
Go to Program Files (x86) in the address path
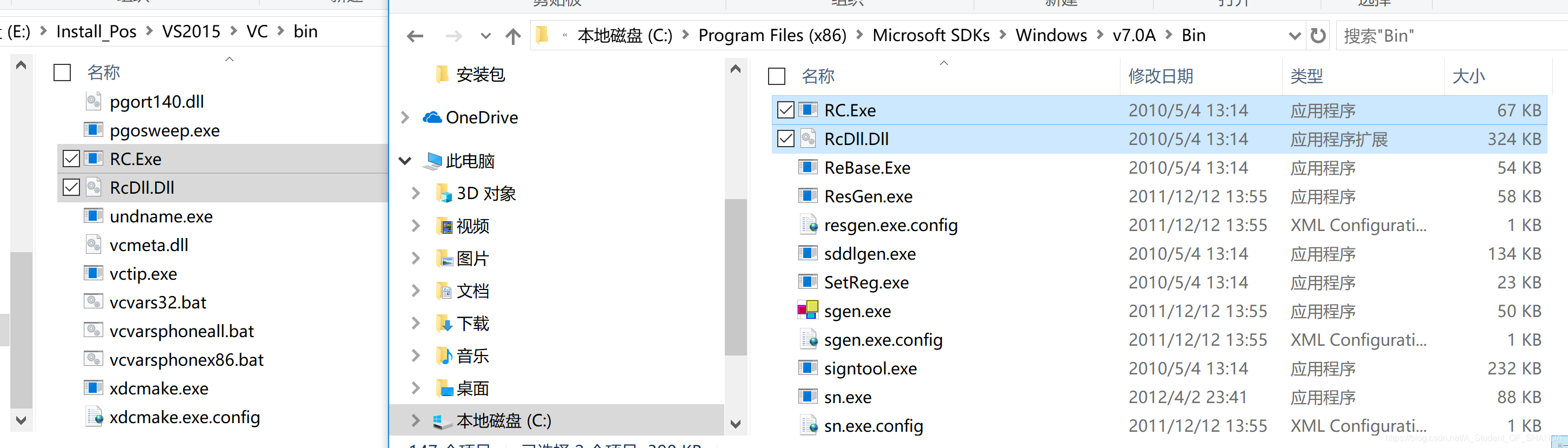coord(772,35)
